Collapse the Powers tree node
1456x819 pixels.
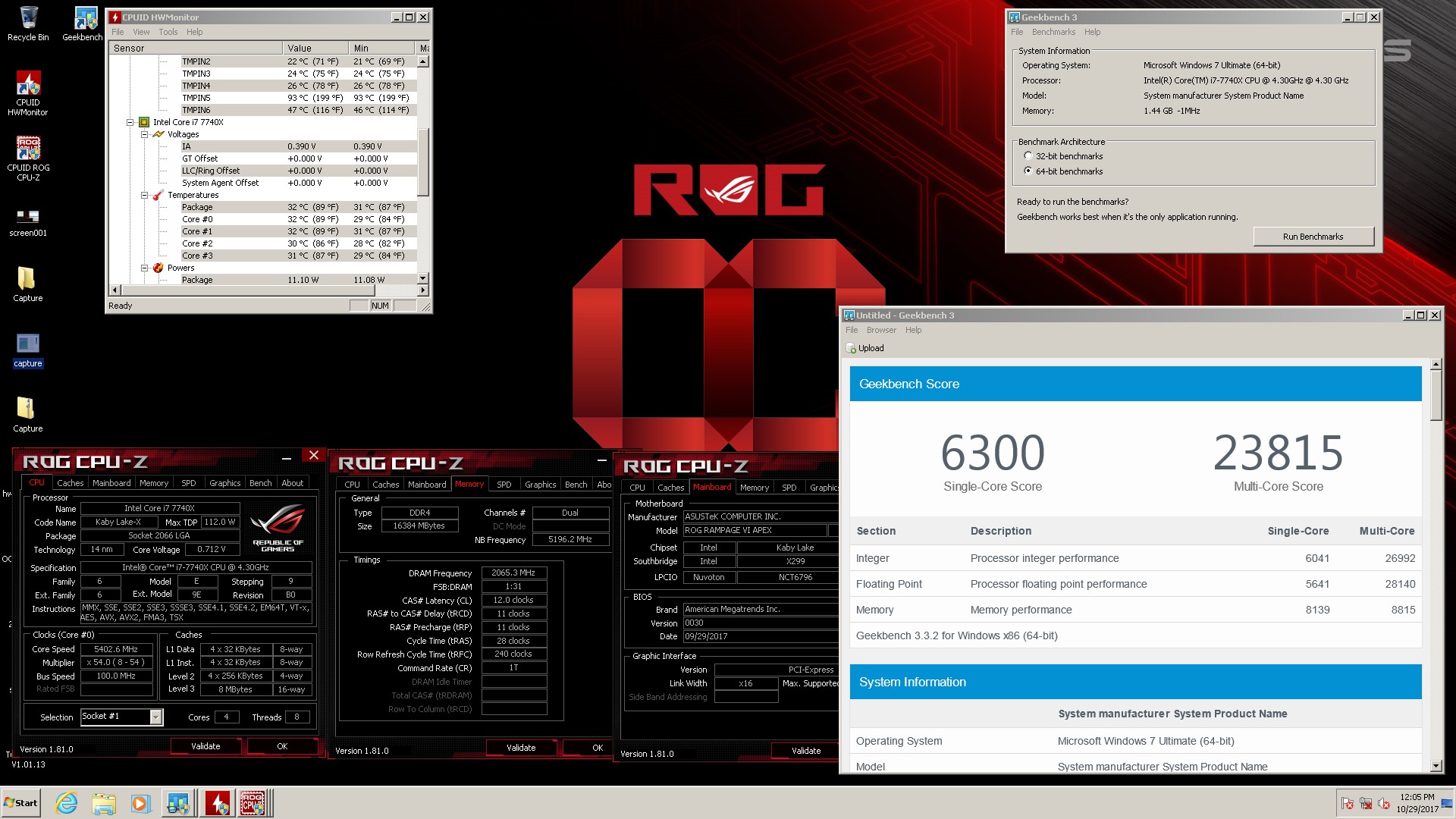pyautogui.click(x=144, y=268)
